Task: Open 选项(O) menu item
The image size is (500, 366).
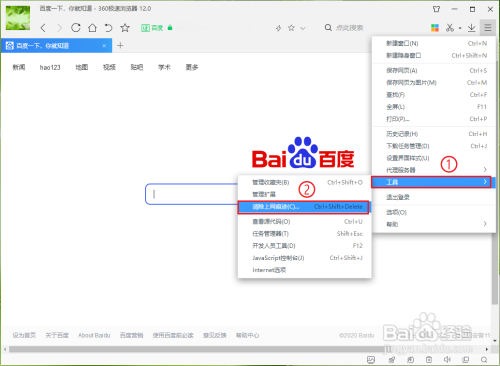Action: pos(433,212)
